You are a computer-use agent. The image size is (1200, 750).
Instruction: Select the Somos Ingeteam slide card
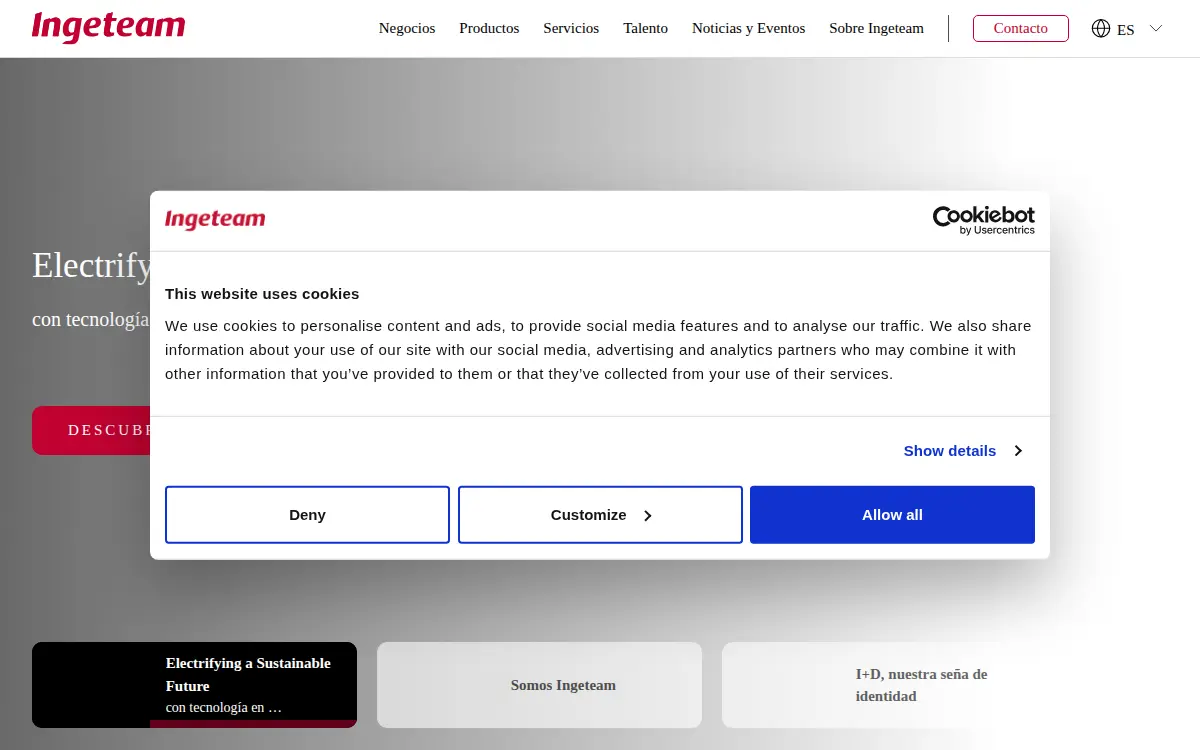tap(539, 685)
